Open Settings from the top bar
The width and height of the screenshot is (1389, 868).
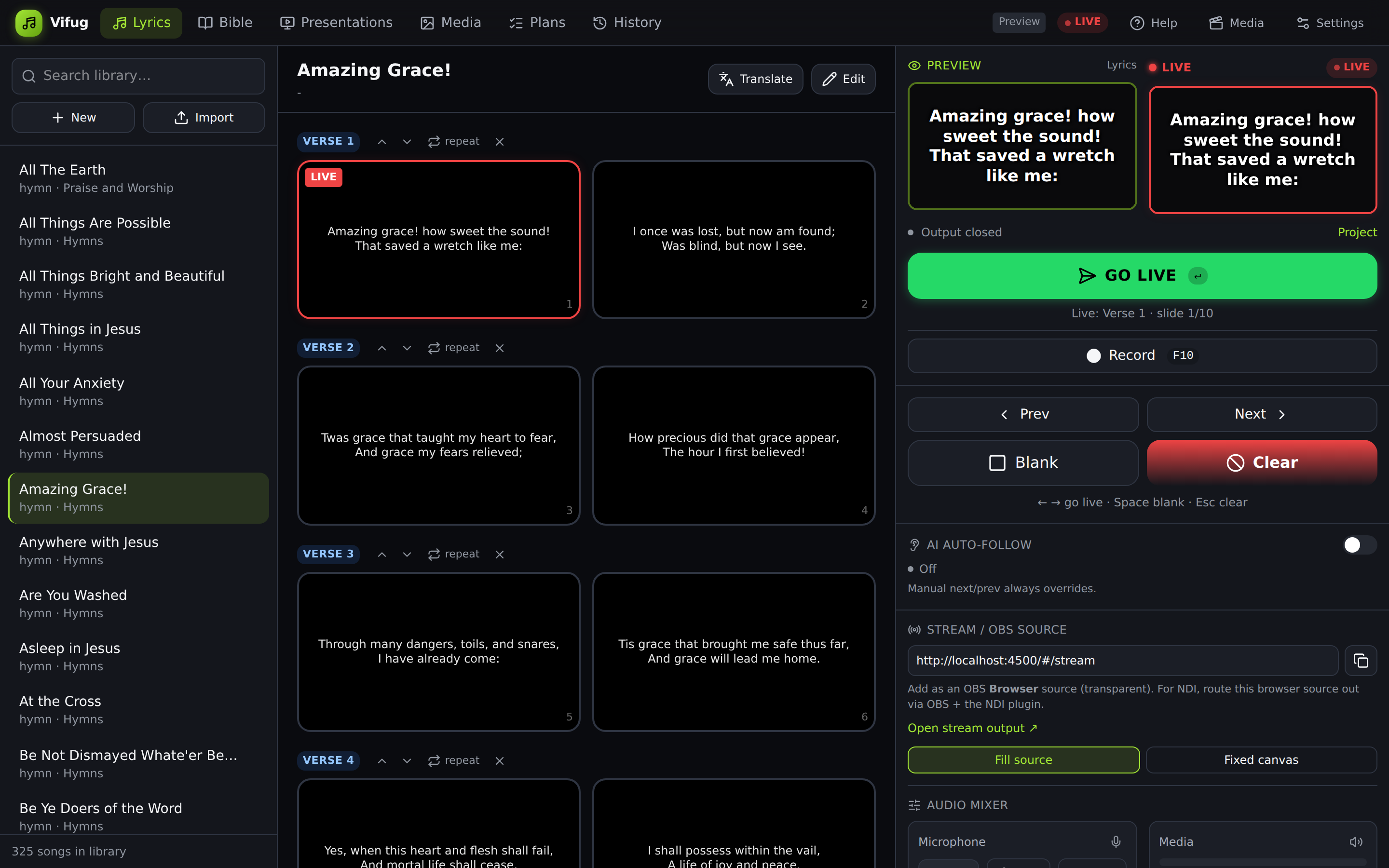1330,23
